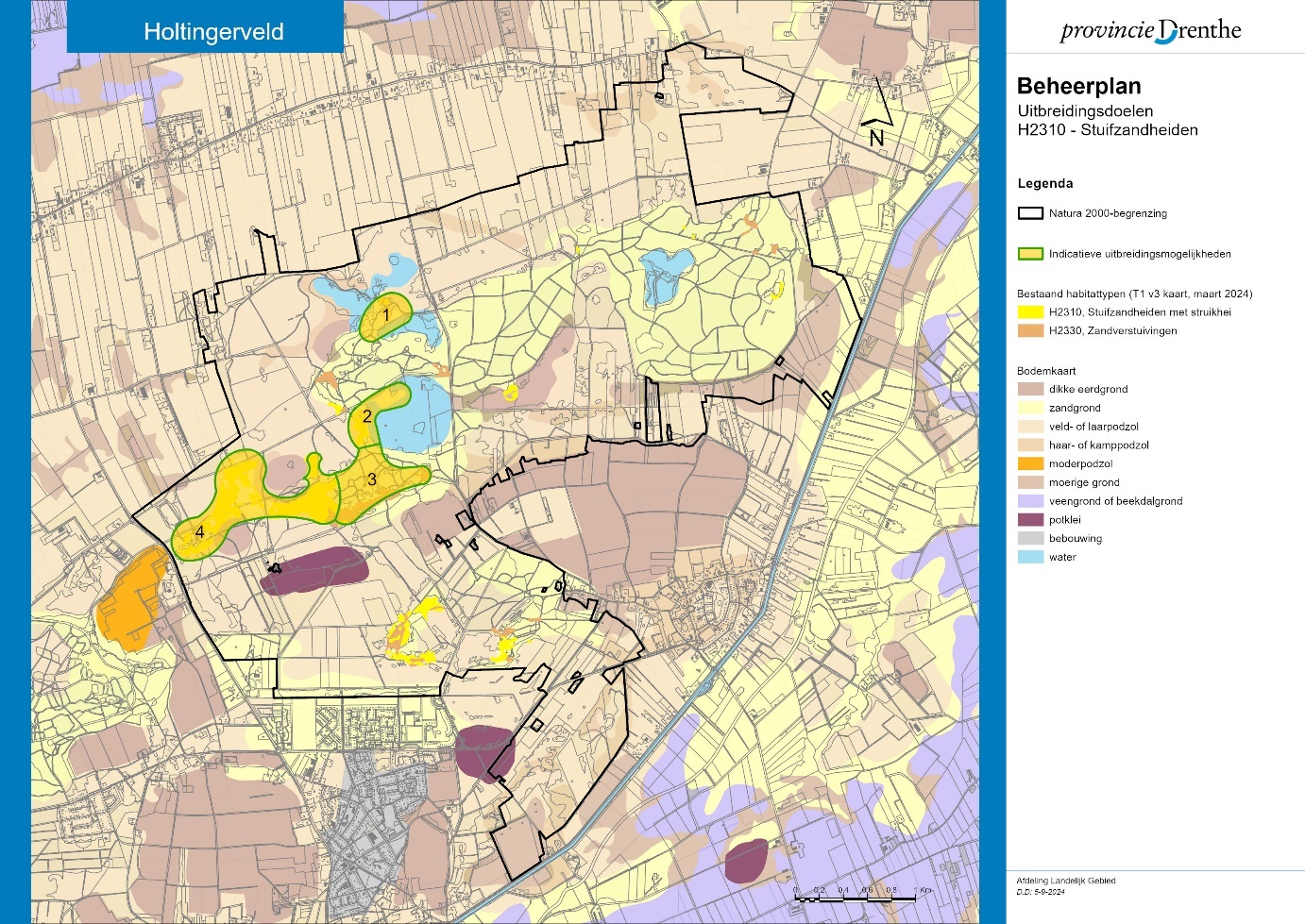Click the Natura 2000-begrenzing legend outline symbol

click(1029, 213)
